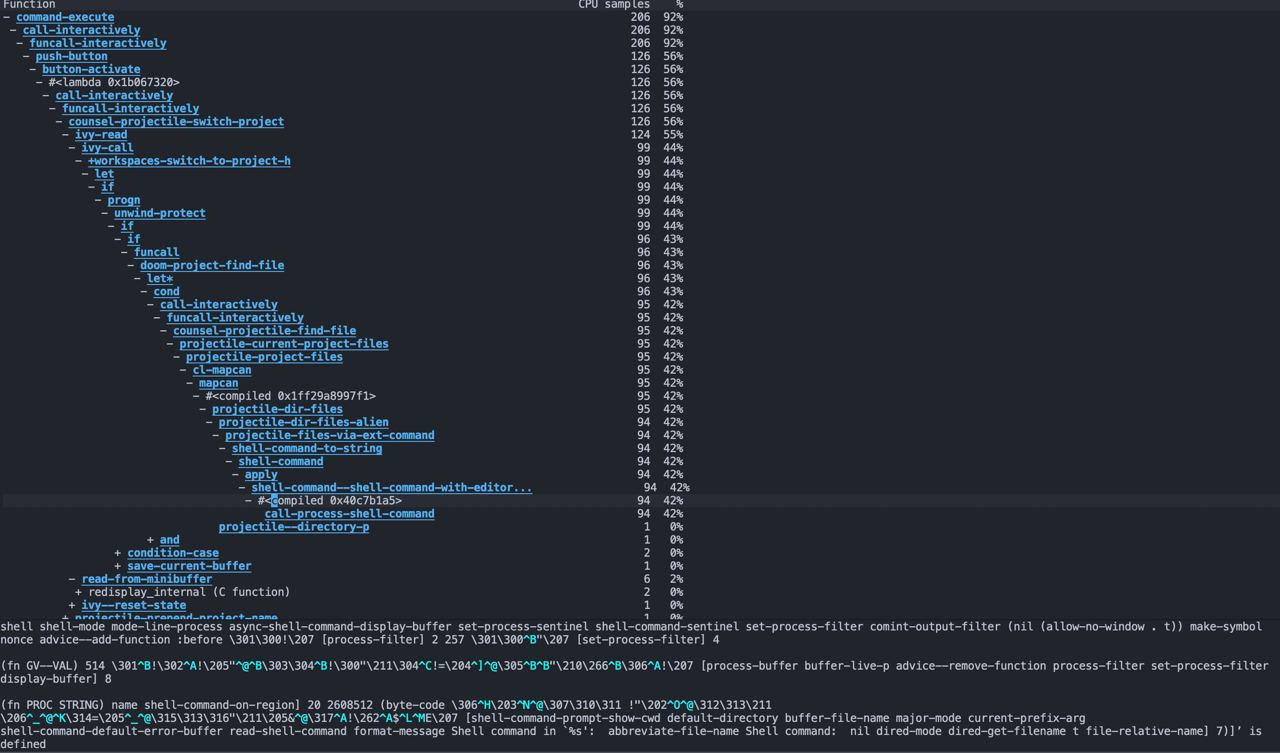
Task: Open projectile-current-project-files link
Action: (x=284, y=343)
